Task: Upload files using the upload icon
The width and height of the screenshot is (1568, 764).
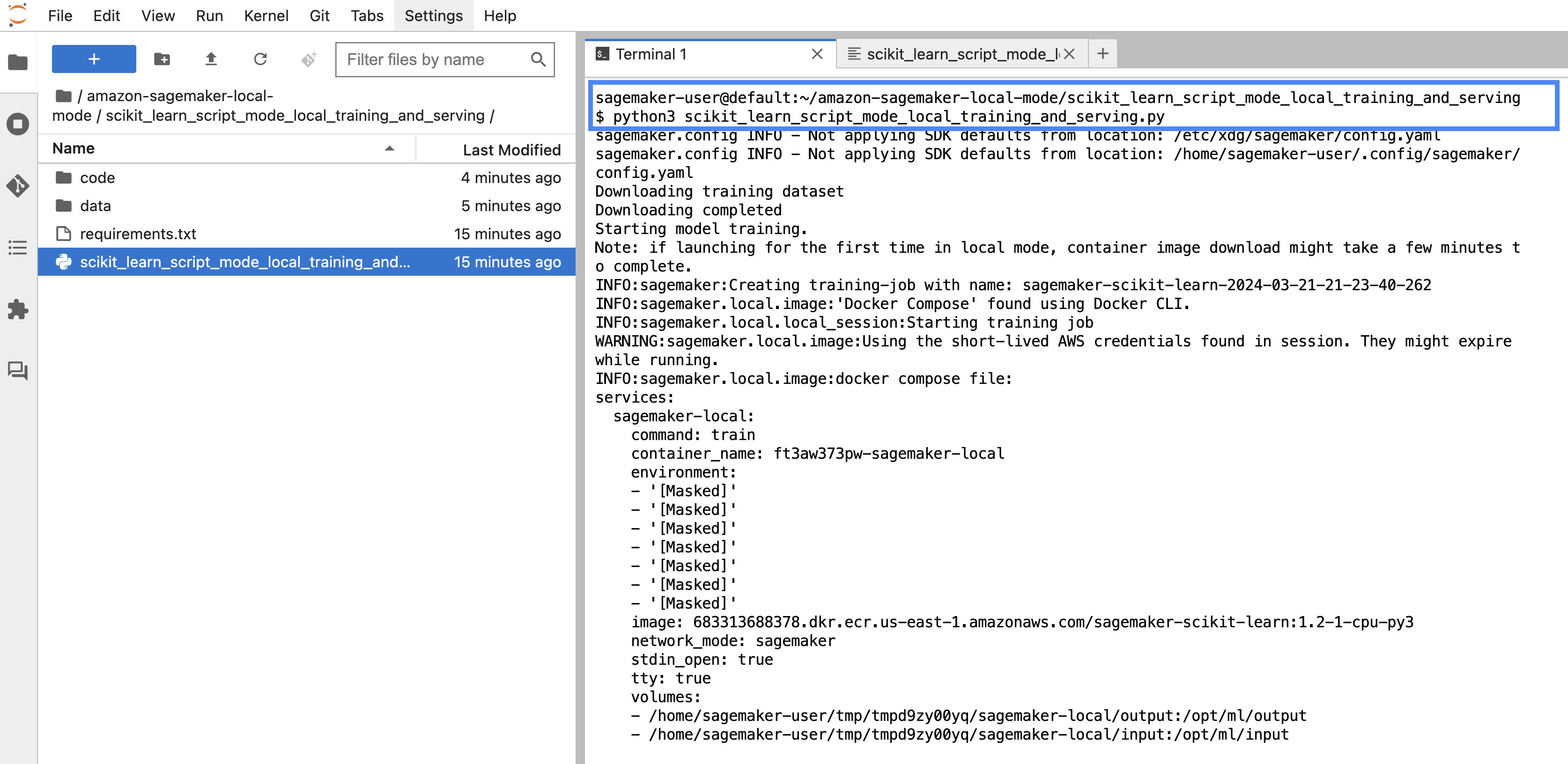Action: point(211,59)
